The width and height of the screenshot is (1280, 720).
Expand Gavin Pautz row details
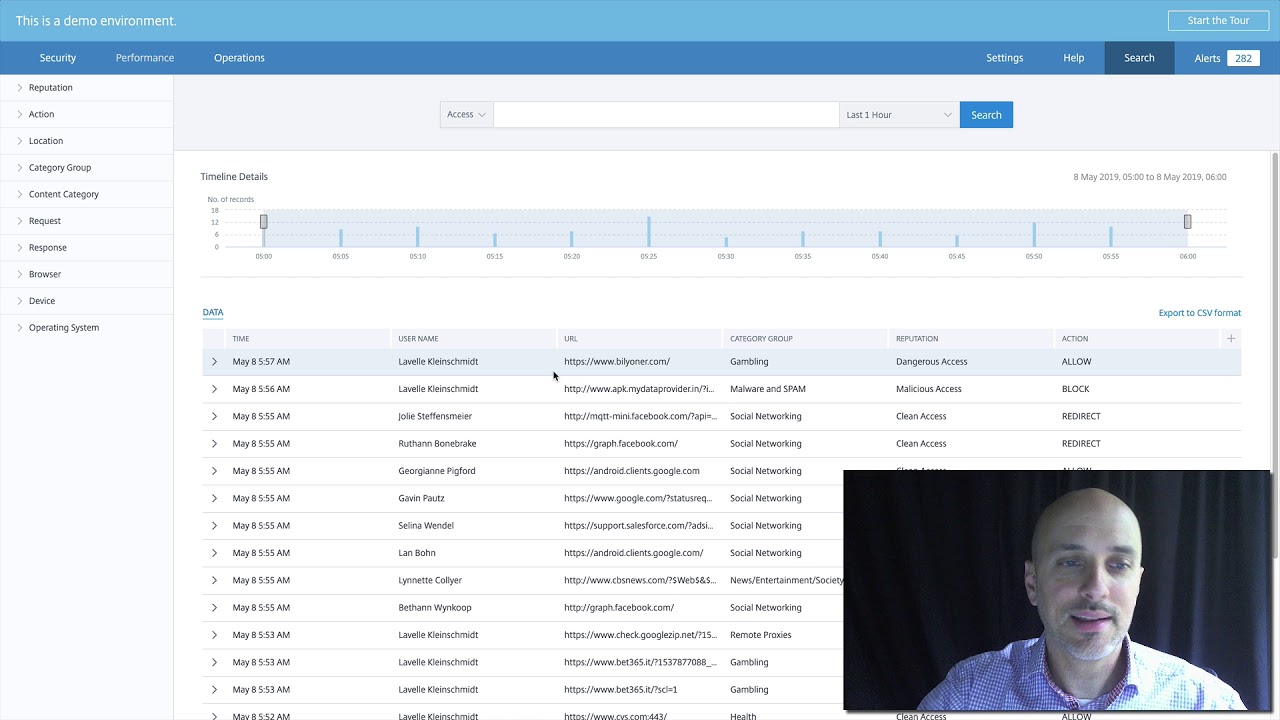(214, 498)
